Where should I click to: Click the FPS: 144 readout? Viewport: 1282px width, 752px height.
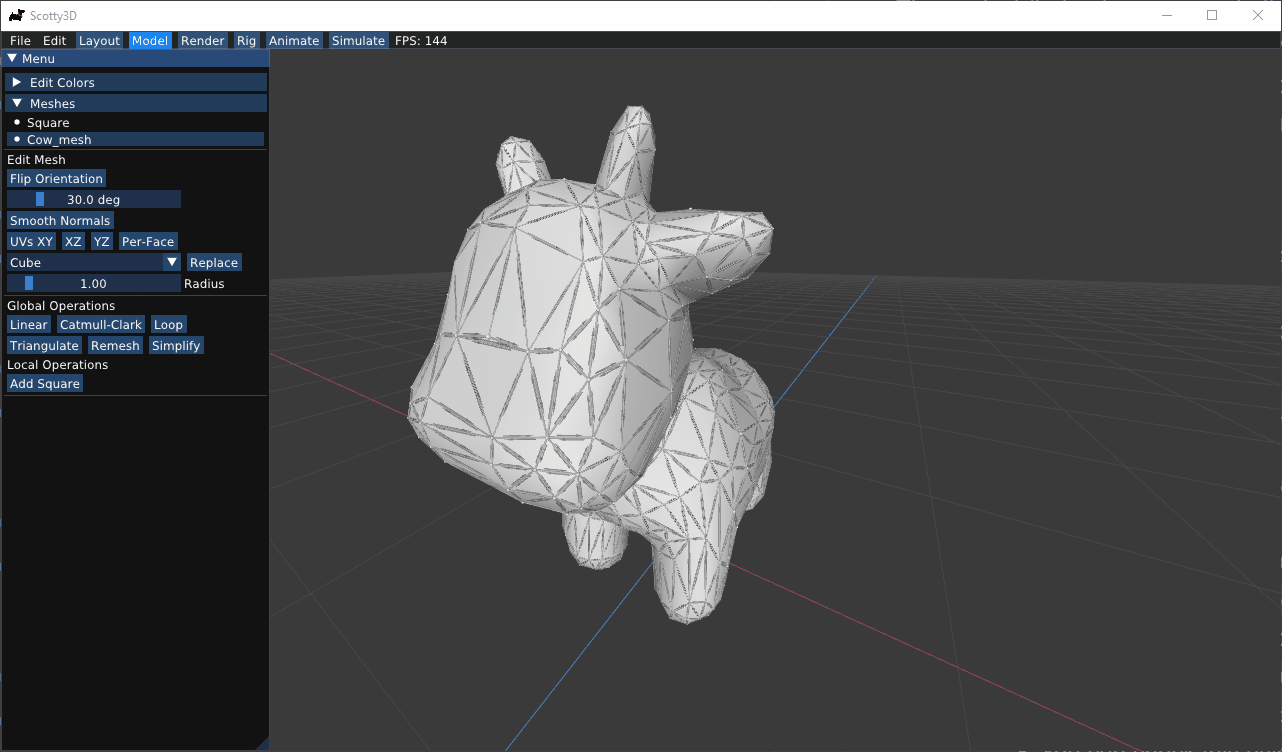421,41
